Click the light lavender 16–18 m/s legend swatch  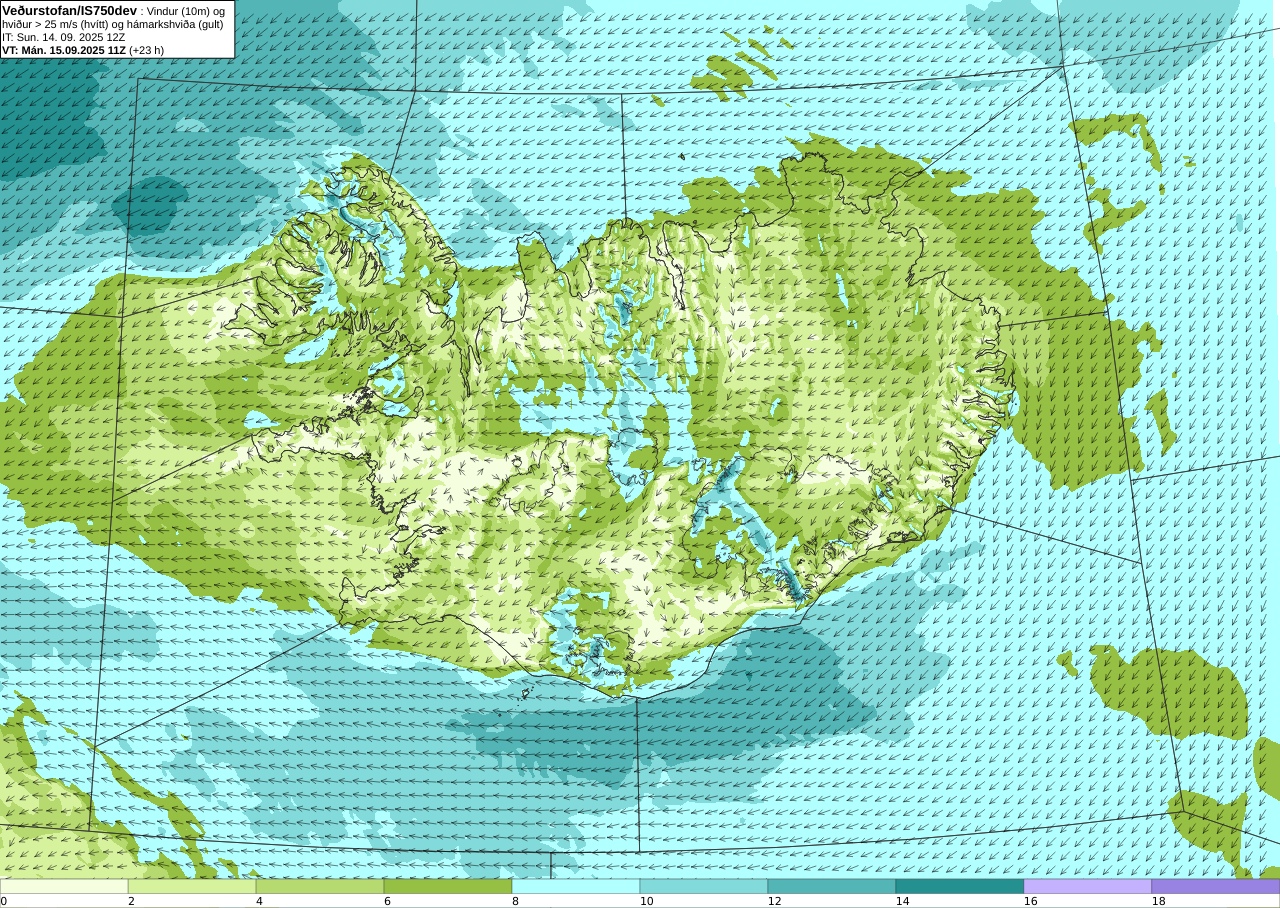[x=1088, y=886]
